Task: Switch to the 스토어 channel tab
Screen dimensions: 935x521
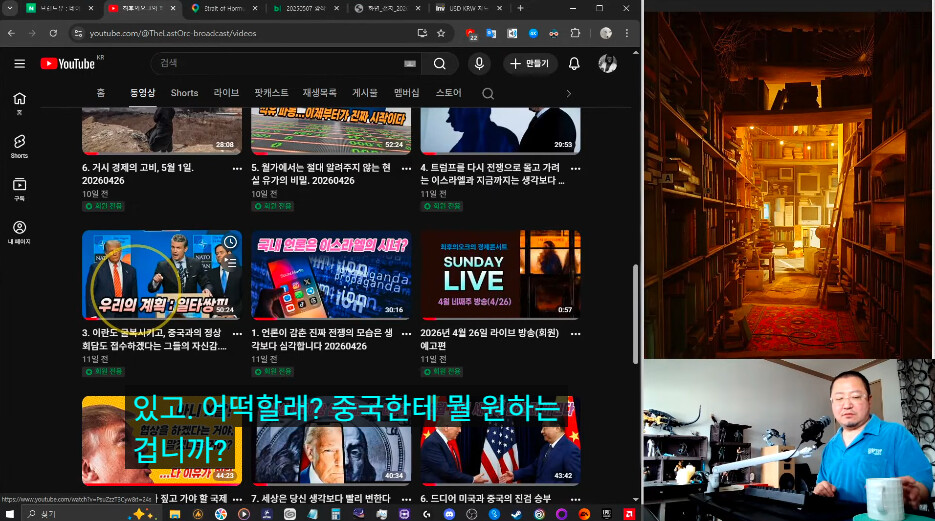Action: click(448, 93)
